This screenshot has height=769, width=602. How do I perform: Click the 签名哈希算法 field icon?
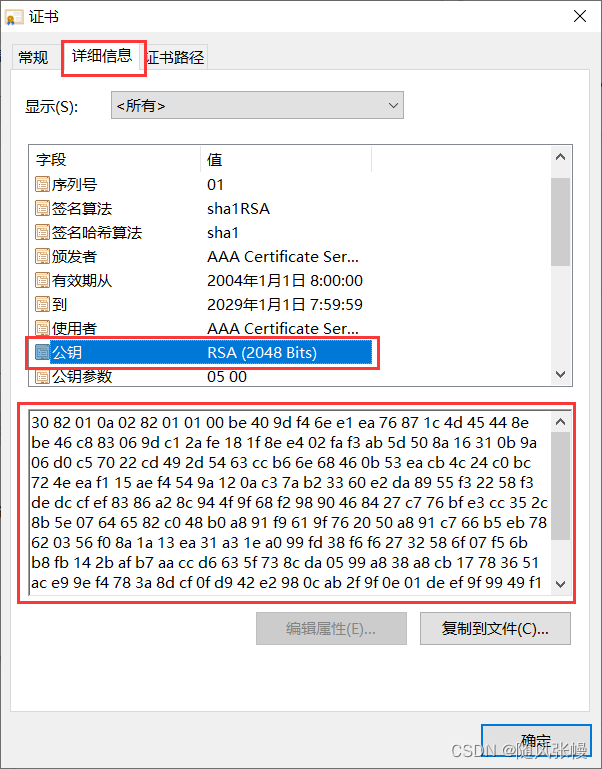point(43,232)
